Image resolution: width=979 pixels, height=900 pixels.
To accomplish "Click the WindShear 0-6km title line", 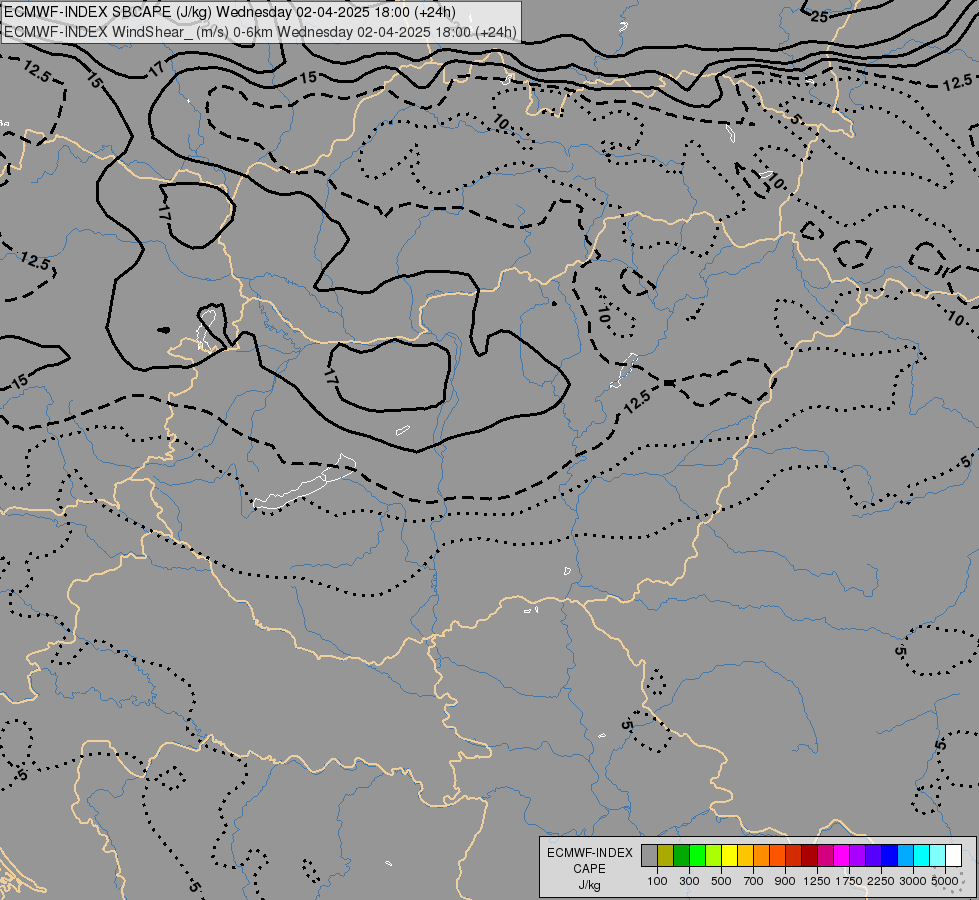I will (260, 32).
